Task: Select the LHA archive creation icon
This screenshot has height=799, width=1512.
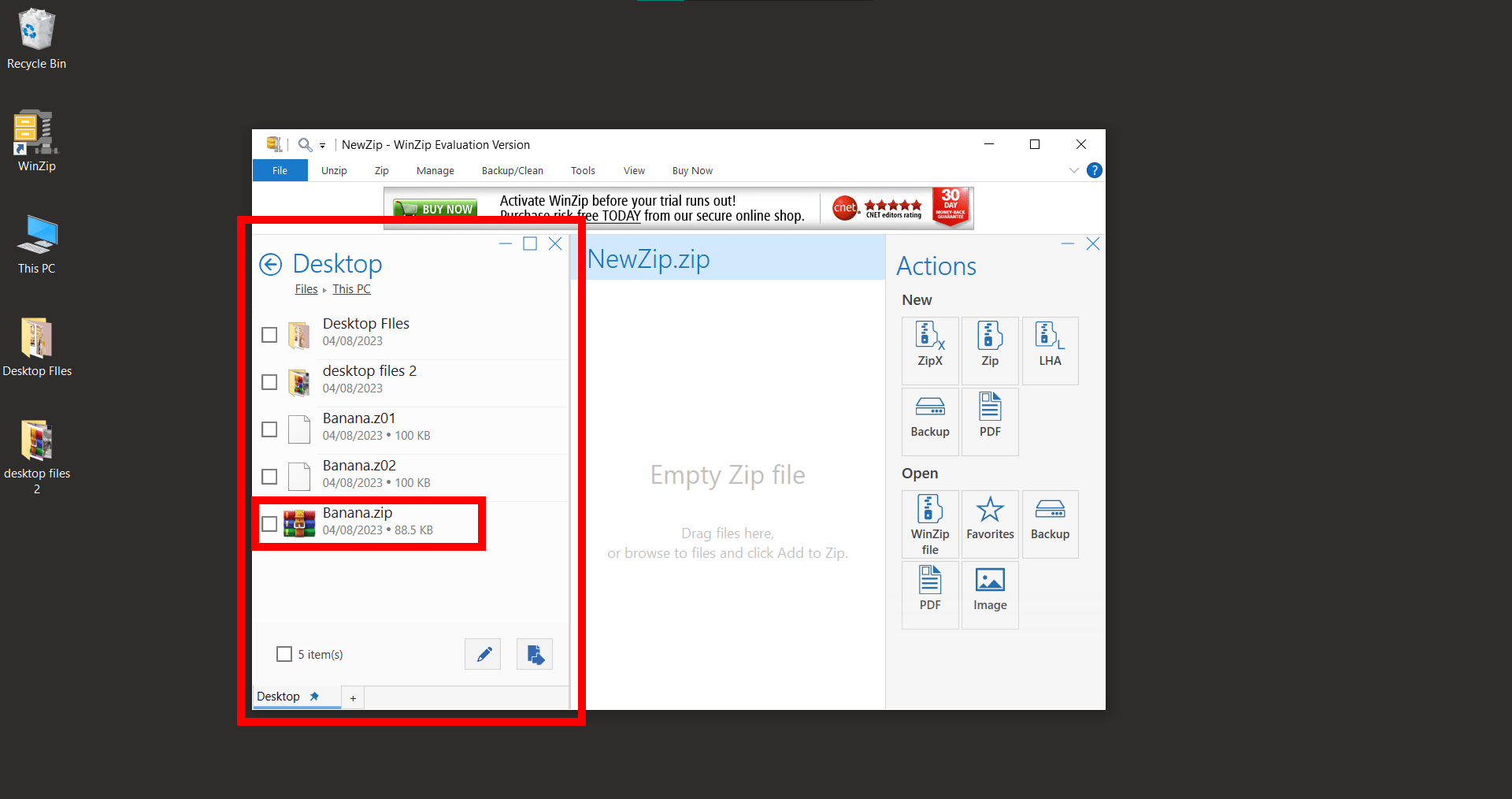Action: pyautogui.click(x=1050, y=351)
